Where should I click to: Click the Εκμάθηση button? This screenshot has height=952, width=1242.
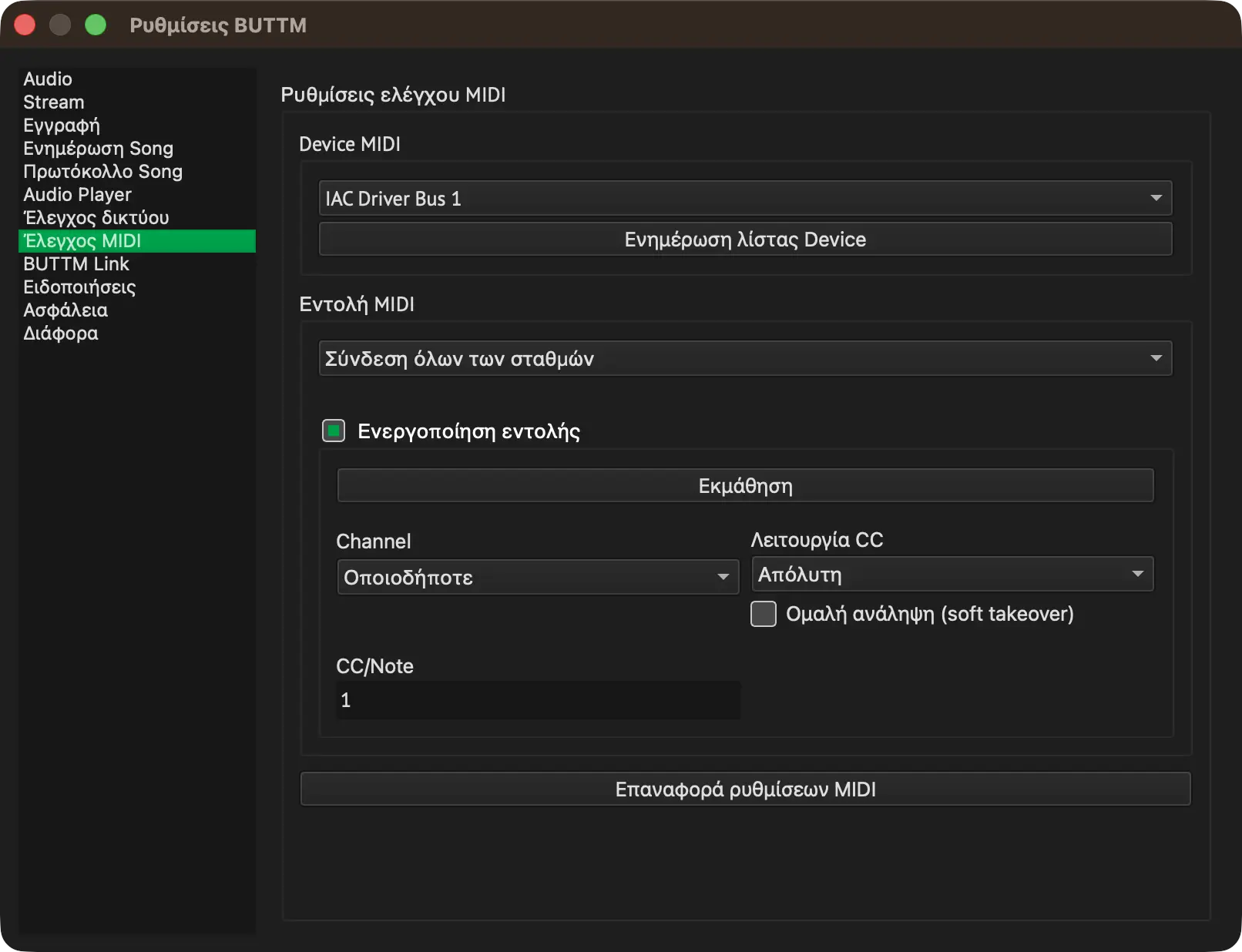(745, 486)
